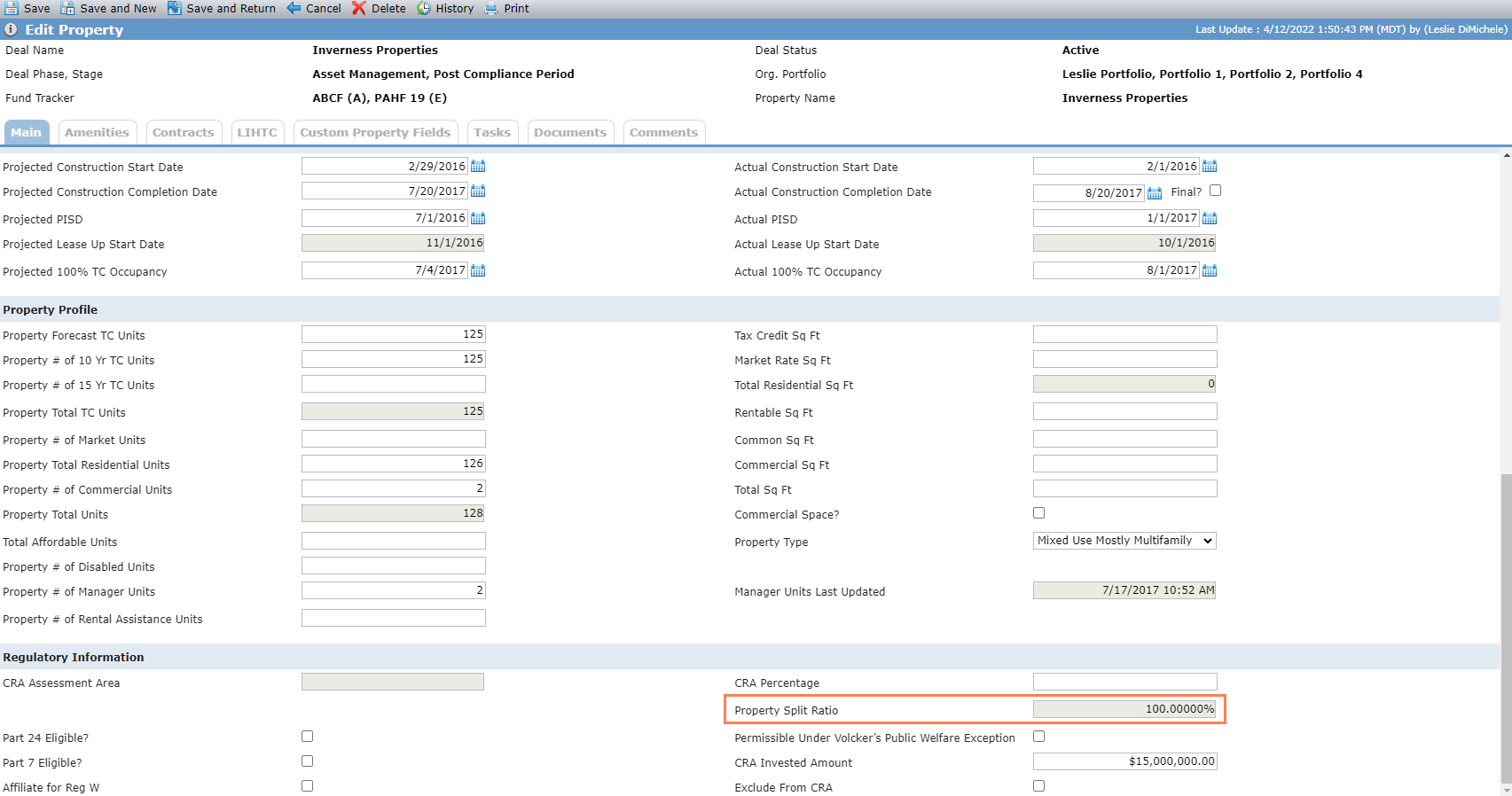The width and height of the screenshot is (1512, 796).
Task: Open calendar for Projected Construction Completion Date
Action: [478, 191]
